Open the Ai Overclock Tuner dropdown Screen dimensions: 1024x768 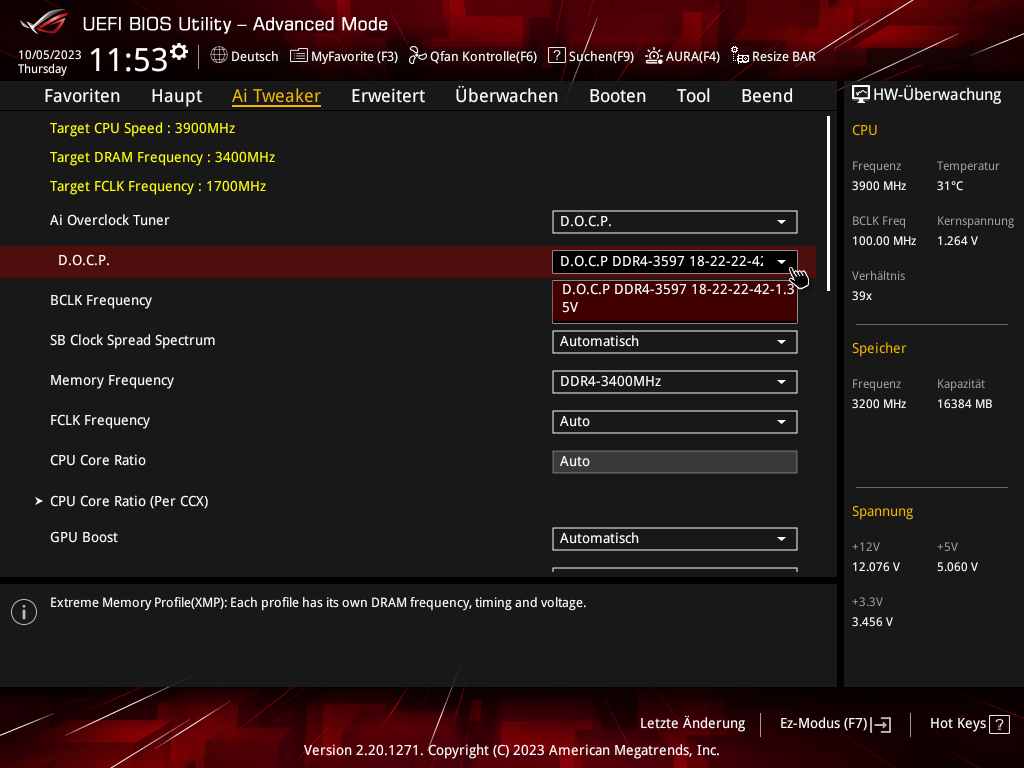(675, 221)
